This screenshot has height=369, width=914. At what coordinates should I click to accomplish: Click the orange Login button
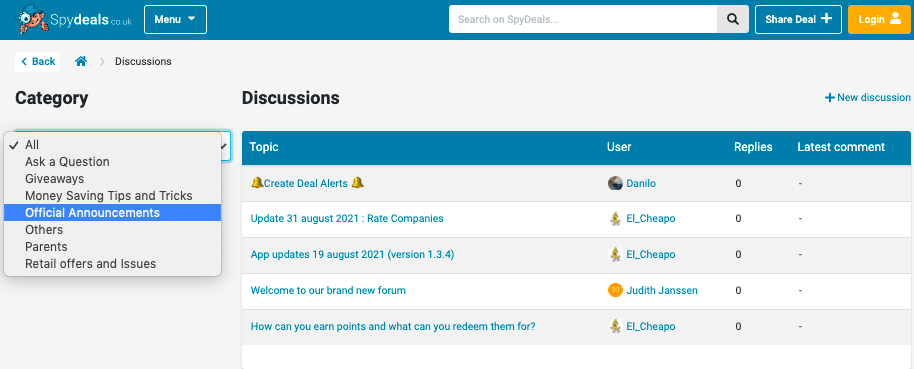(x=879, y=19)
